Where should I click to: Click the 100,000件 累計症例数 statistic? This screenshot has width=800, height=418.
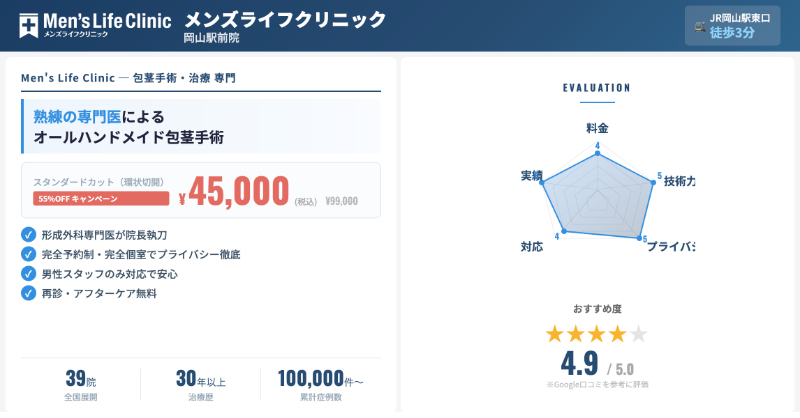point(320,385)
